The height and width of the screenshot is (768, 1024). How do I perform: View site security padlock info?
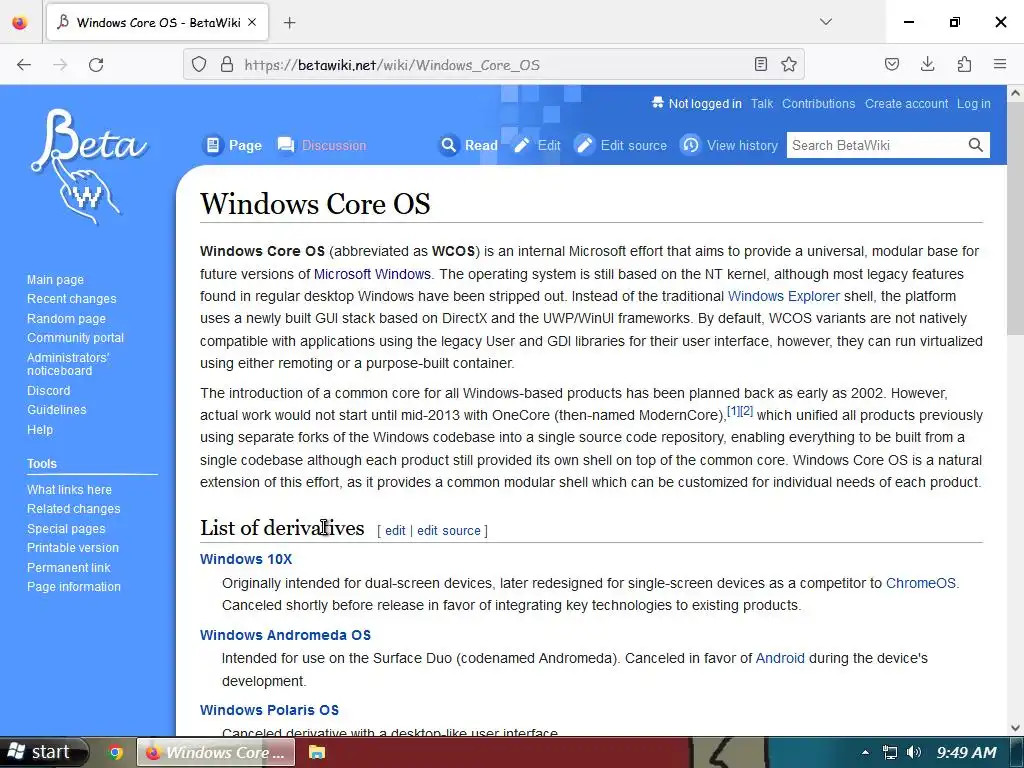click(227, 65)
